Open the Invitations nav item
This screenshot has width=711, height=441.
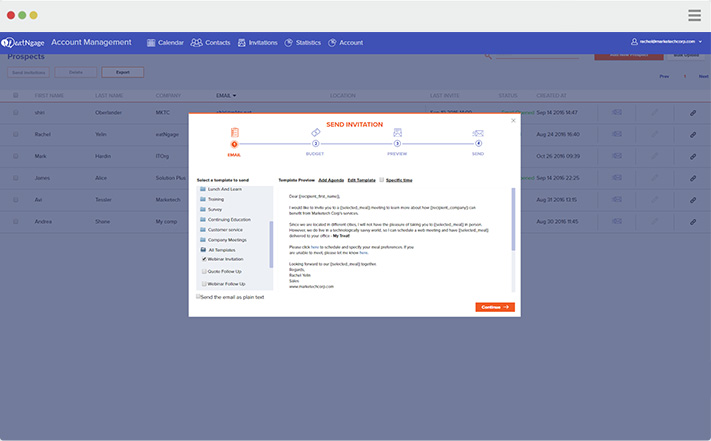click(258, 43)
